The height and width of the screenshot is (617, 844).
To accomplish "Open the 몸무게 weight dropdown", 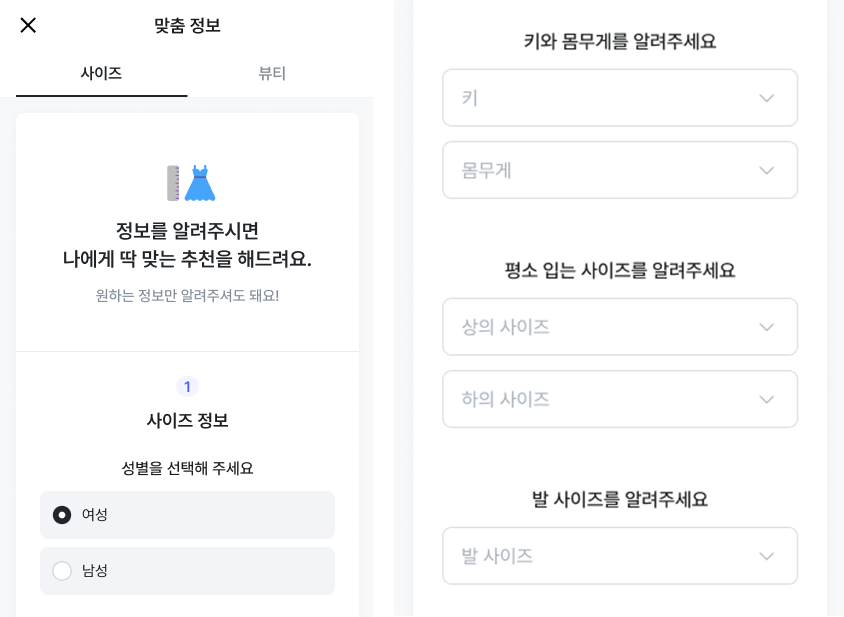I will [620, 170].
